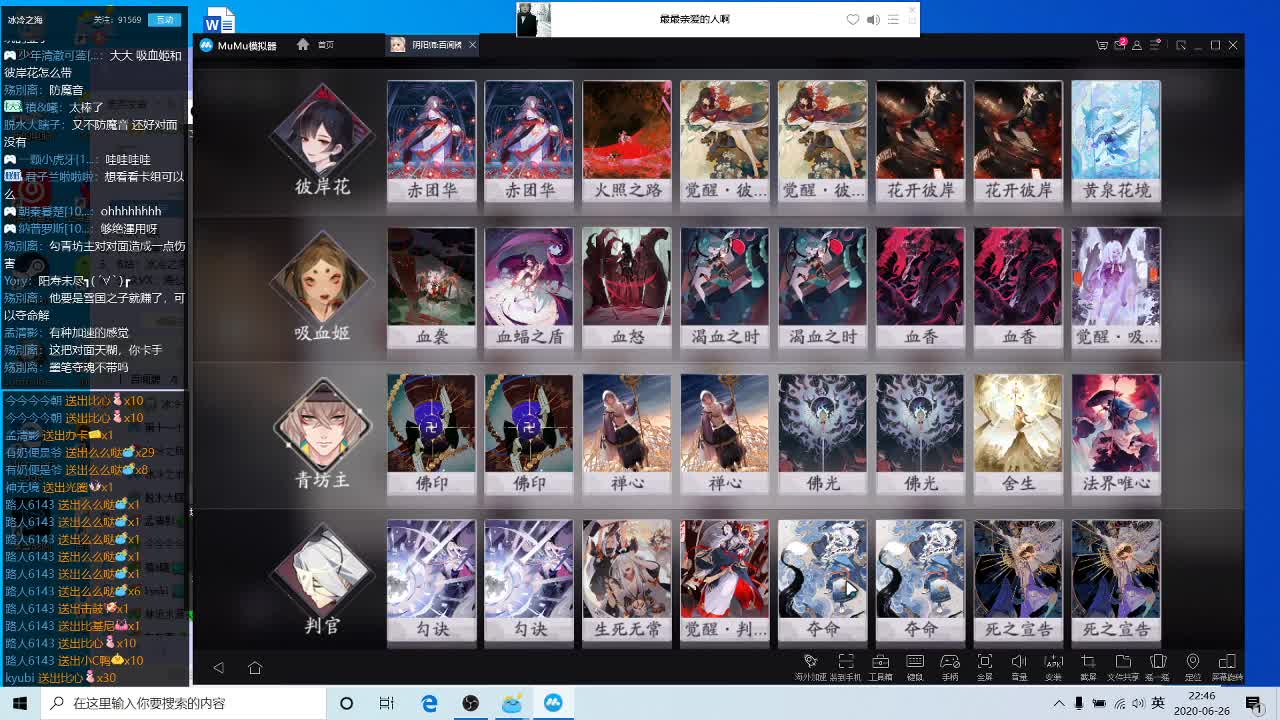The image size is (1280, 720).
Task: Switch the input language indicator 英
Action: (x=1158, y=703)
